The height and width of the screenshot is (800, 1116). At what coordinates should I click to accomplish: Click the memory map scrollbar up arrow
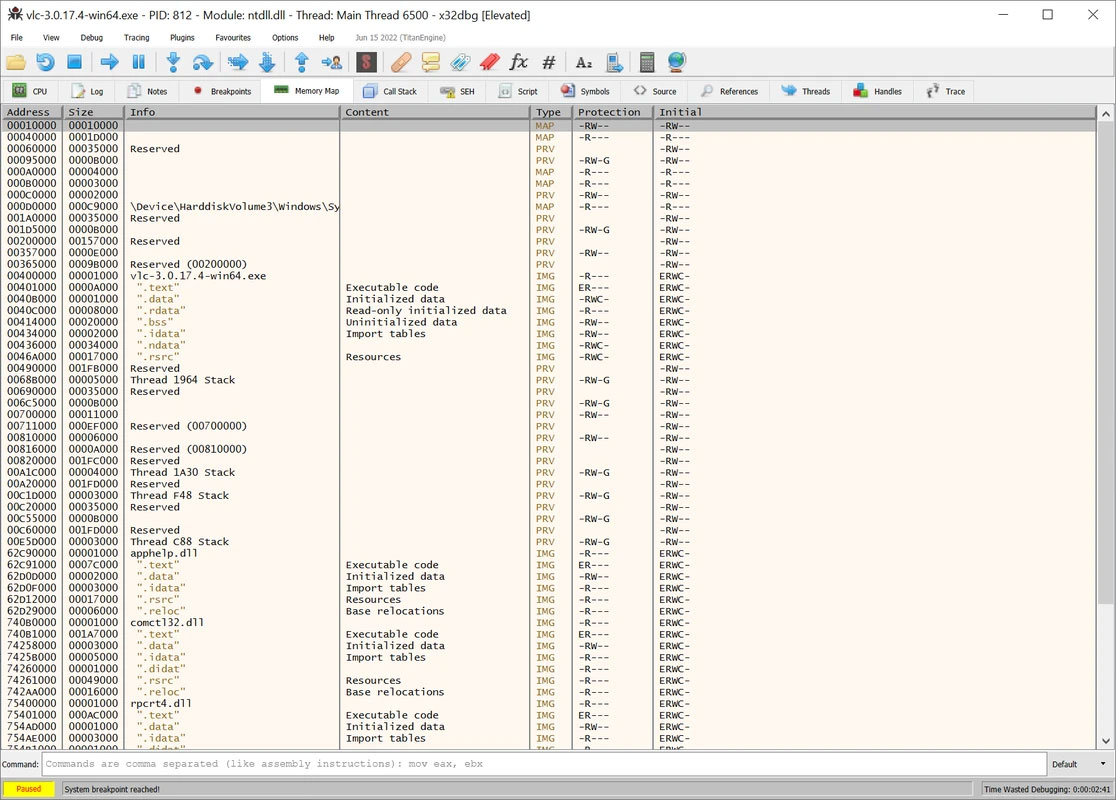(1105, 113)
